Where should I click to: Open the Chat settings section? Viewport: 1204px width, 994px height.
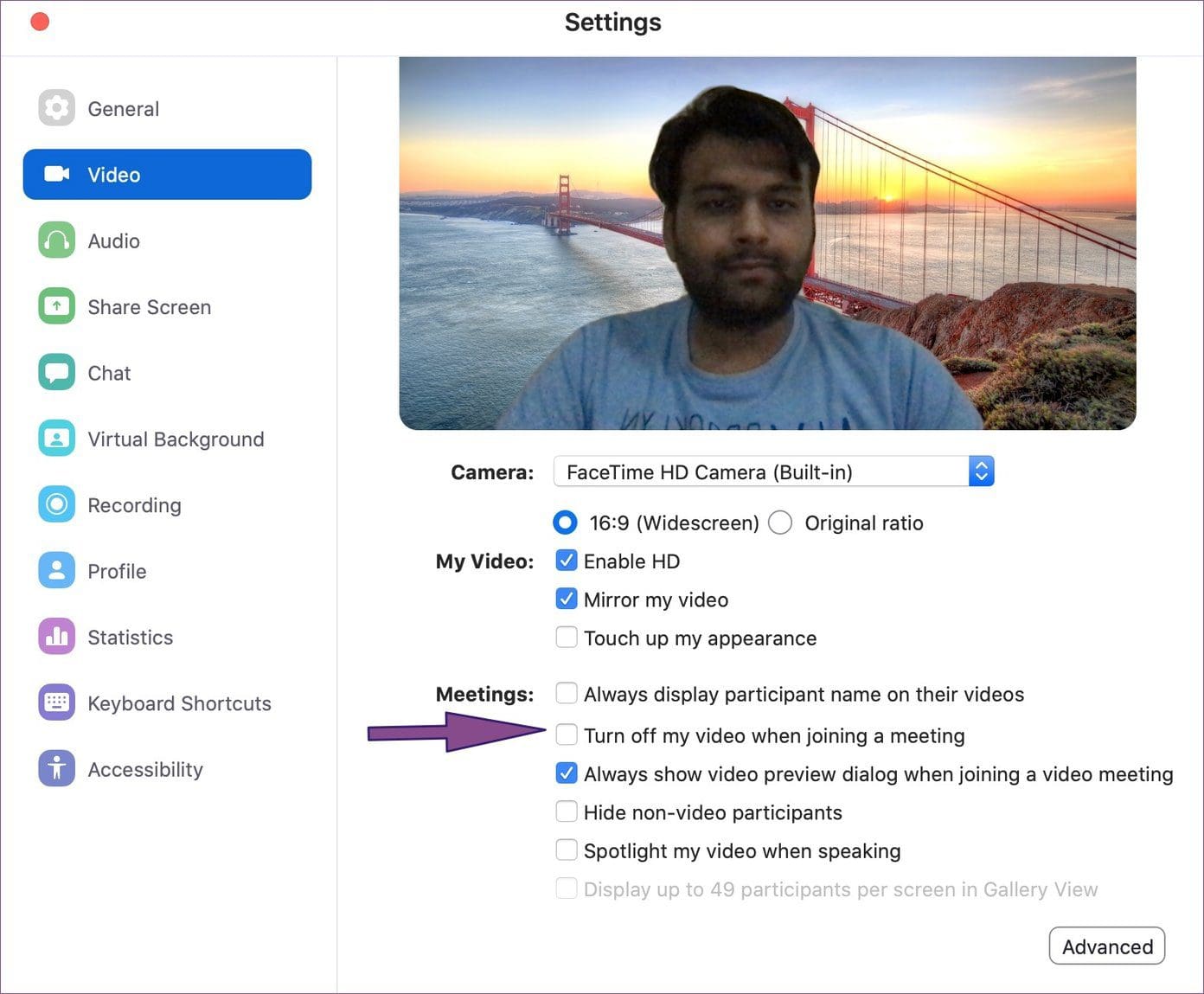[167, 372]
